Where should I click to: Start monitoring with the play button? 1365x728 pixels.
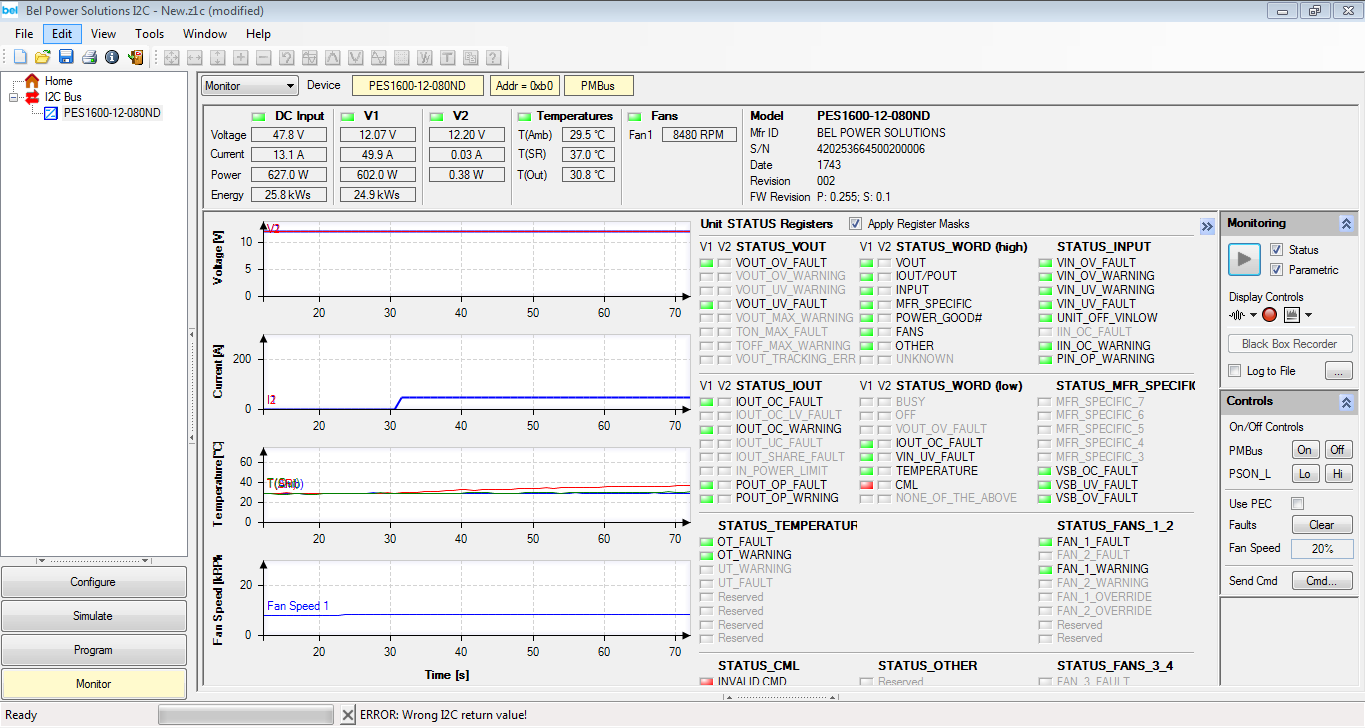point(1244,259)
